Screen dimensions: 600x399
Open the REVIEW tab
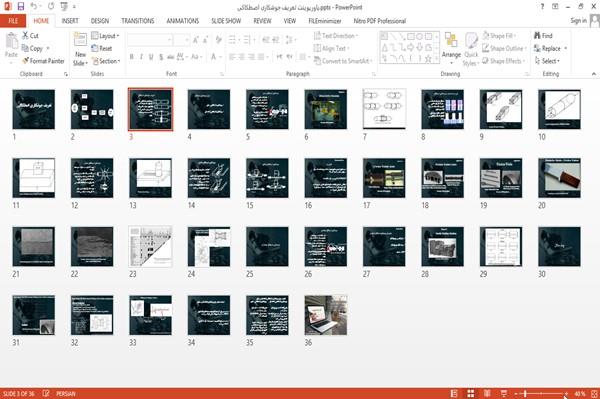(x=262, y=21)
